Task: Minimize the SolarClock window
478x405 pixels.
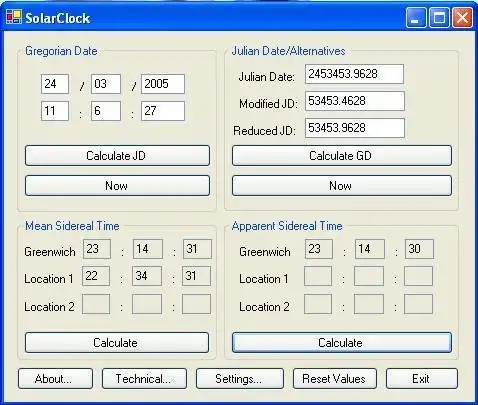Action: pos(416,17)
